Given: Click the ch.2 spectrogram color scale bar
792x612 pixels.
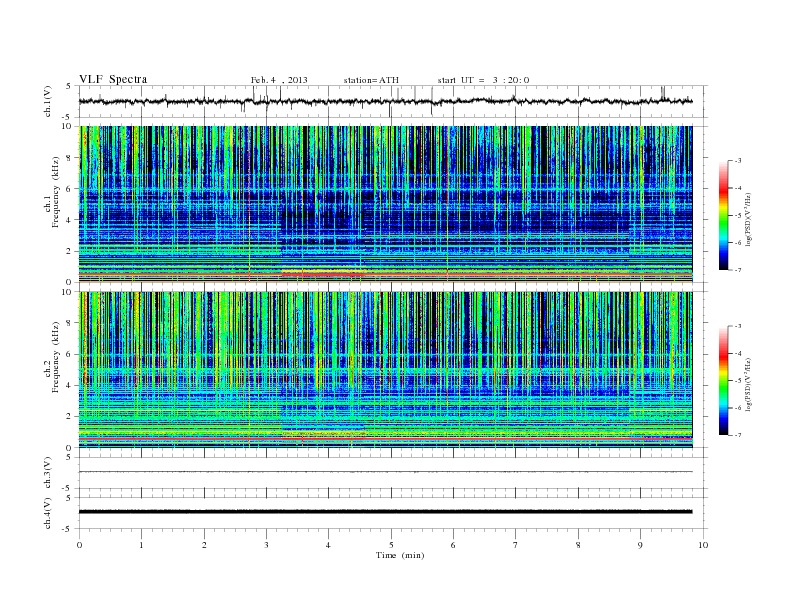Looking at the screenshot, I should 723,380.
